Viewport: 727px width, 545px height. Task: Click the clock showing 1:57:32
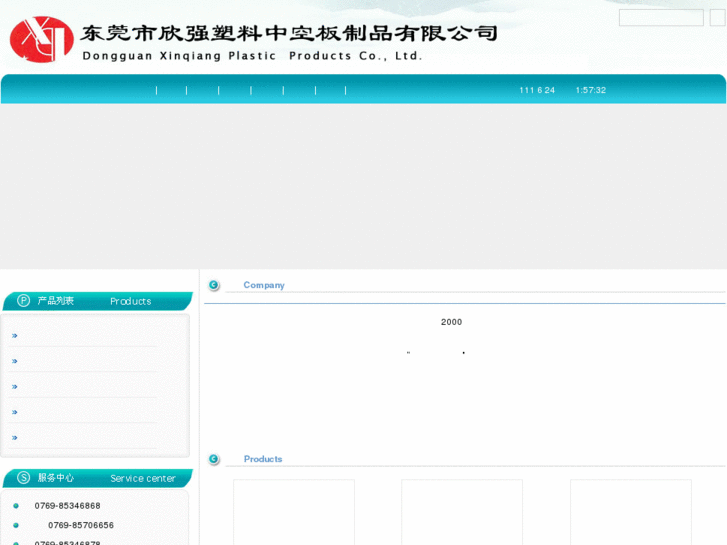coord(591,90)
